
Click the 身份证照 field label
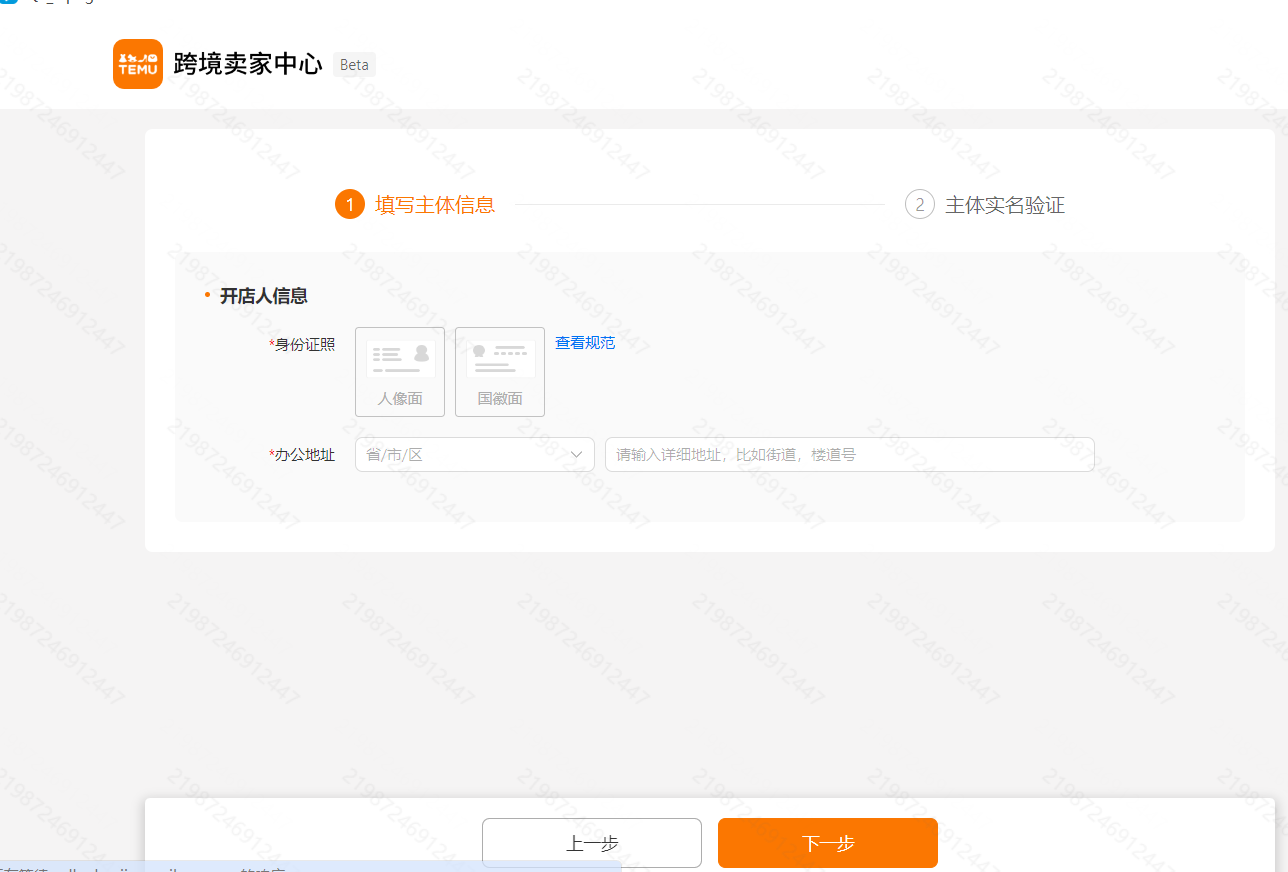coord(302,345)
